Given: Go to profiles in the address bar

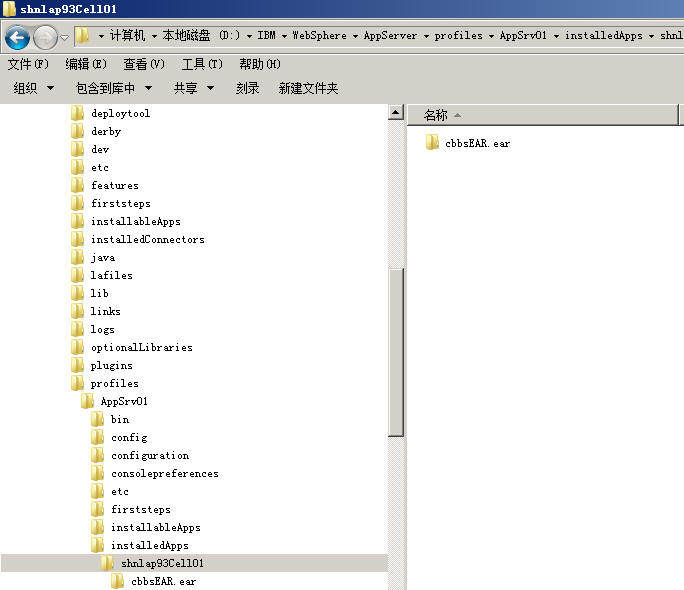Looking at the screenshot, I should pos(458,35).
